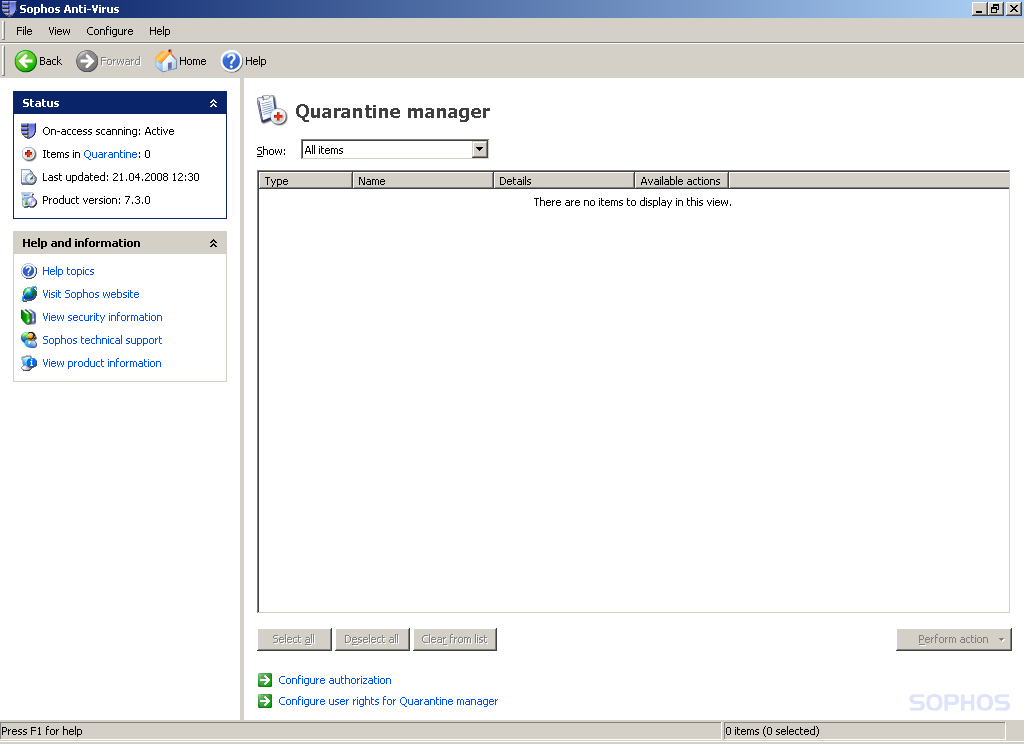Open the File menu

click(x=24, y=31)
